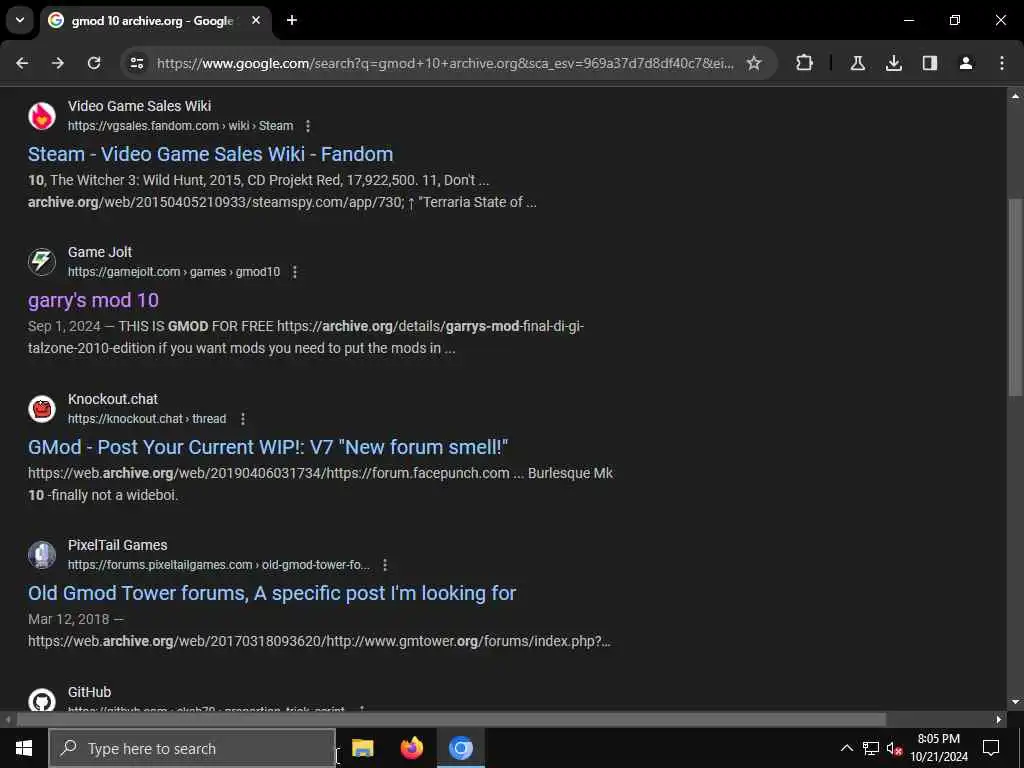Screen dimensions: 1024x768
Task: Open the notification center icon
Action: click(x=991, y=748)
